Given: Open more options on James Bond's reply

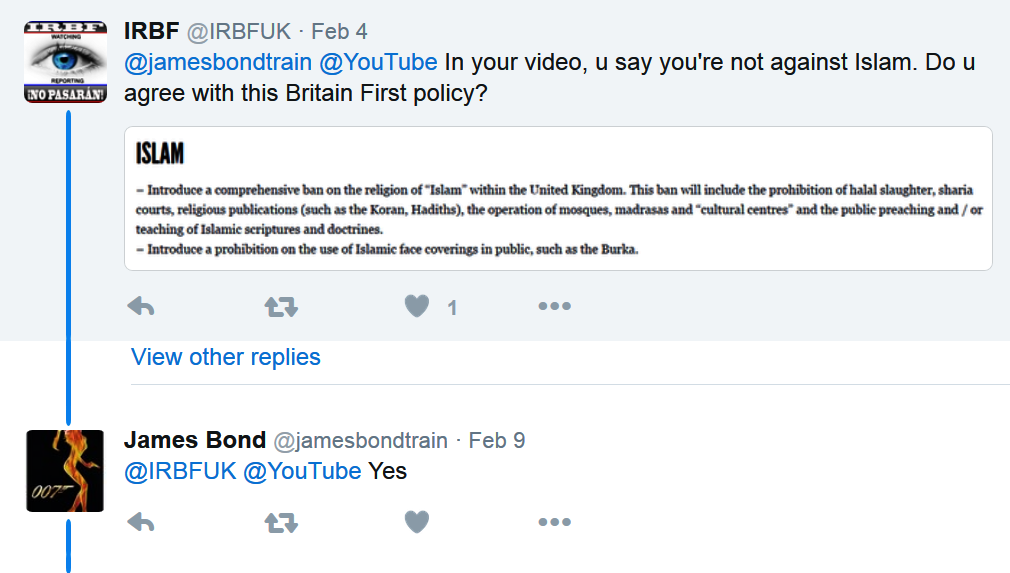Looking at the screenshot, I should tap(554, 521).
